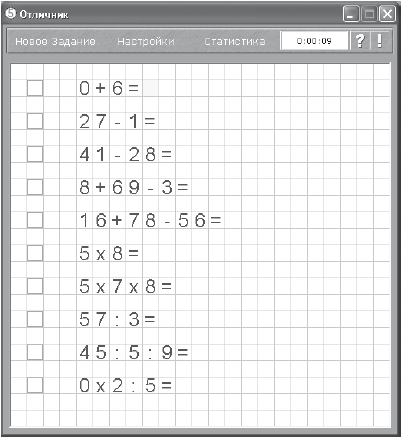Click the exclamation mark icon
Viewport: 401px width, 437px height.
tap(379, 41)
